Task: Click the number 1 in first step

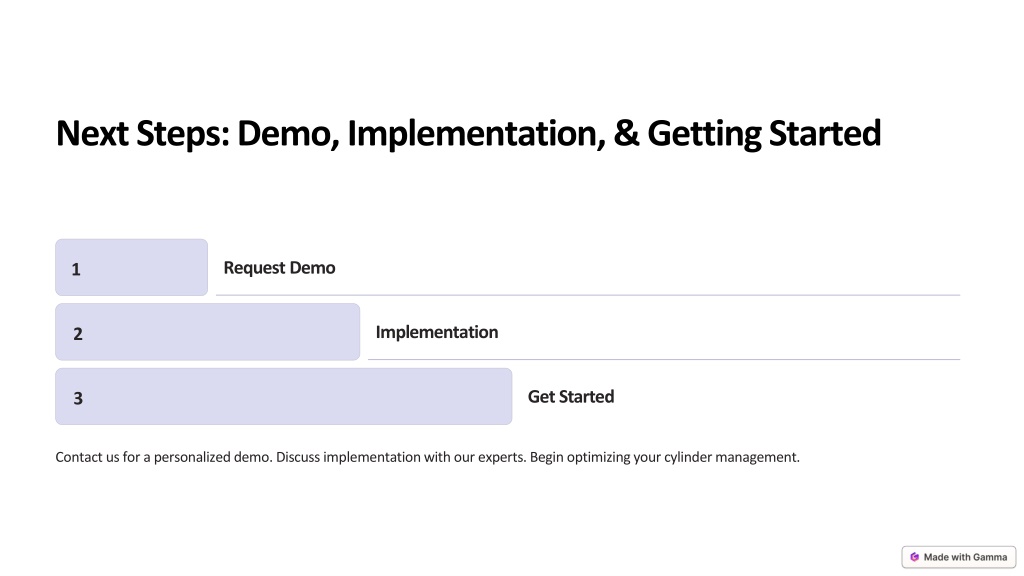Action: (76, 269)
